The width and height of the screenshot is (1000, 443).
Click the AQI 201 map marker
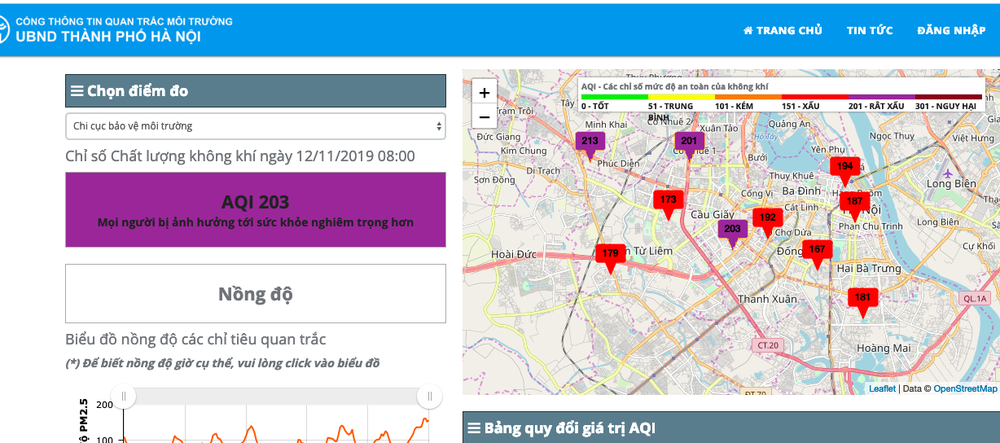(689, 145)
